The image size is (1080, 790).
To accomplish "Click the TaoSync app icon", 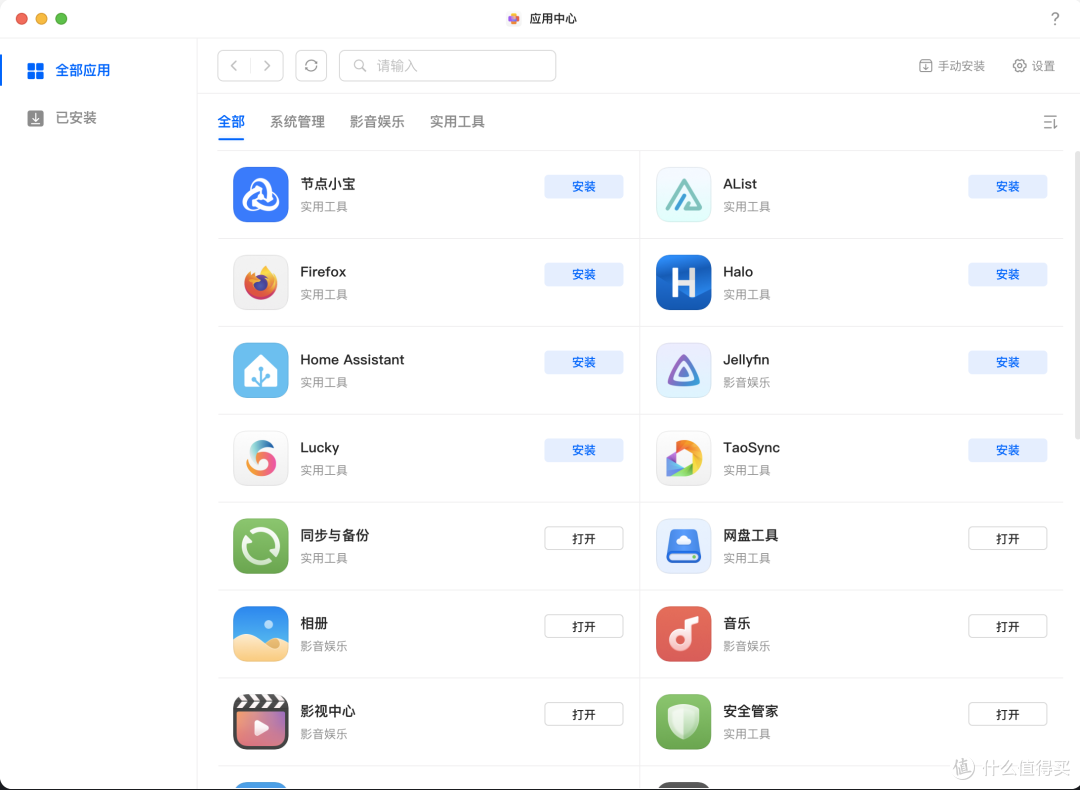I will (683, 458).
